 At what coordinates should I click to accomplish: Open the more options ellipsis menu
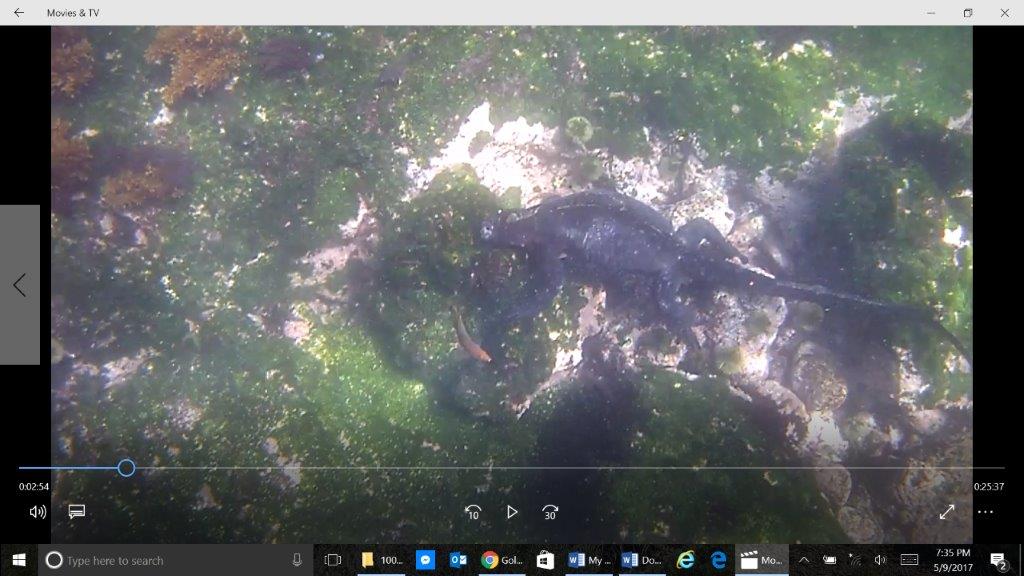click(985, 512)
